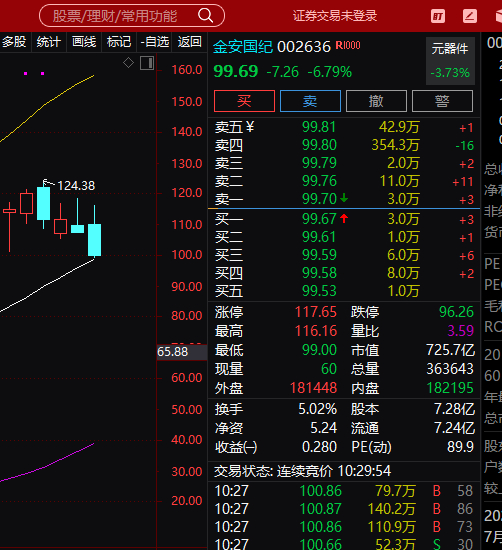Screen dimensions: 502x550
Task: Click sell-four price 99.80
Action: pyautogui.click(x=319, y=145)
